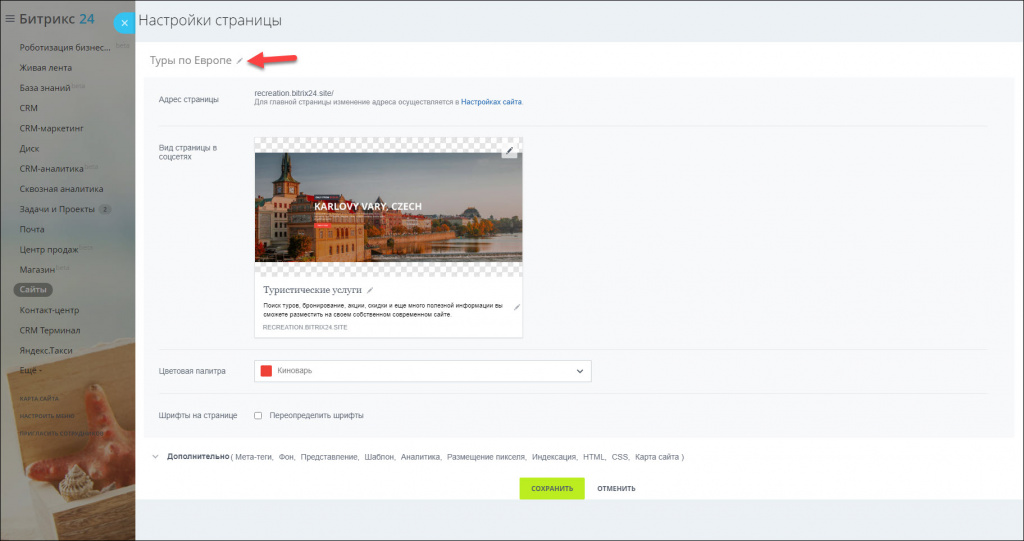1024x541 pixels.
Task: Enable Переопределить шрифты checkbox
Action: pyautogui.click(x=258, y=416)
